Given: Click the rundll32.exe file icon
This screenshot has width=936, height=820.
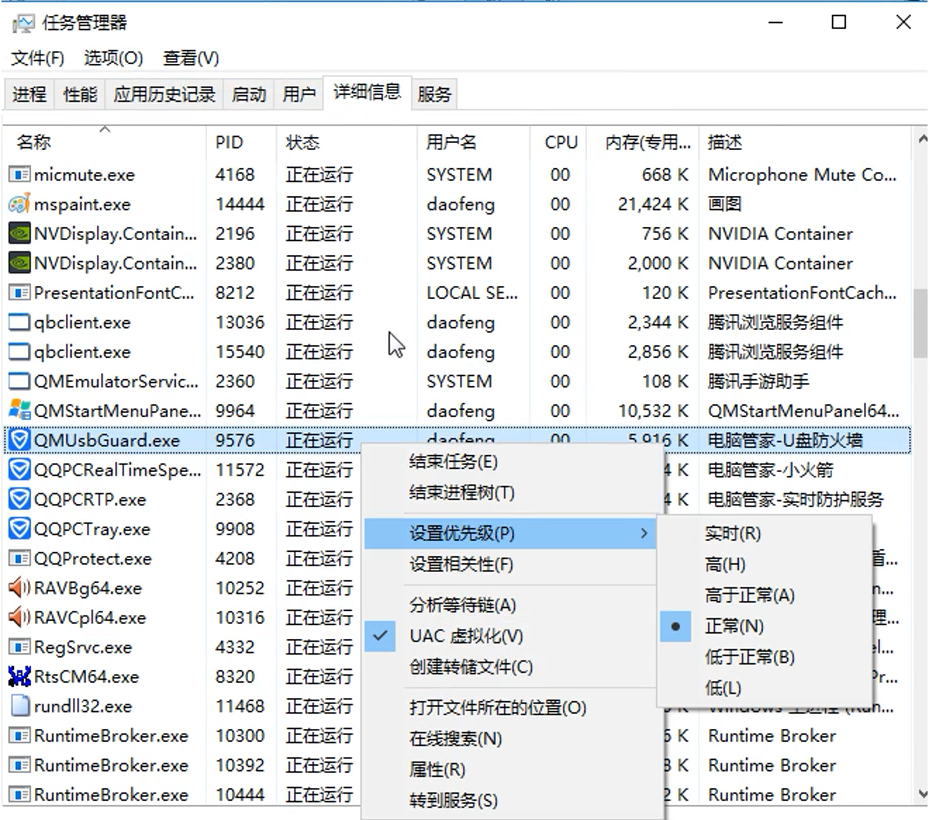Looking at the screenshot, I should click(x=19, y=706).
